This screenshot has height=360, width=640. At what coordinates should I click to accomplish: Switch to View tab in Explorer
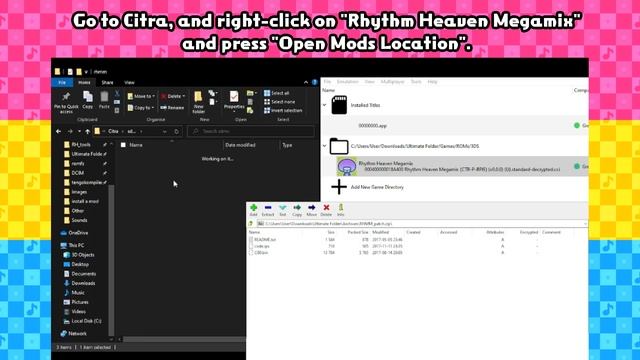click(x=129, y=82)
